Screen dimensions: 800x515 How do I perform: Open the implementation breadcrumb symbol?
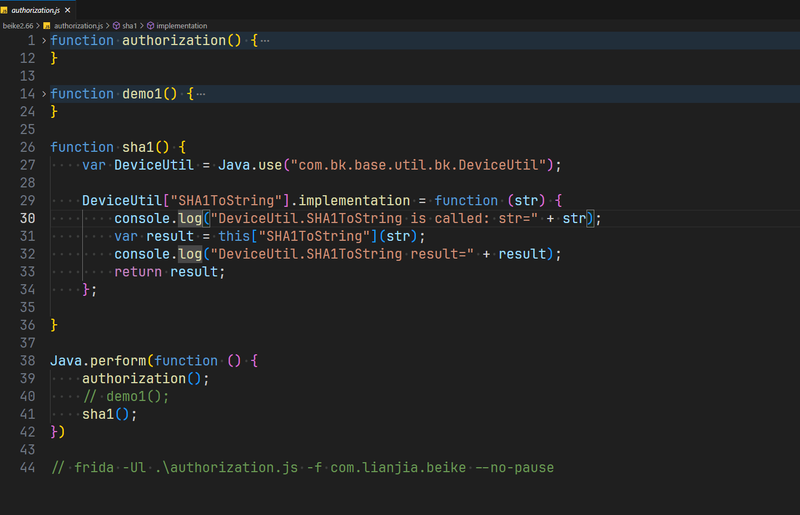[x=182, y=26]
